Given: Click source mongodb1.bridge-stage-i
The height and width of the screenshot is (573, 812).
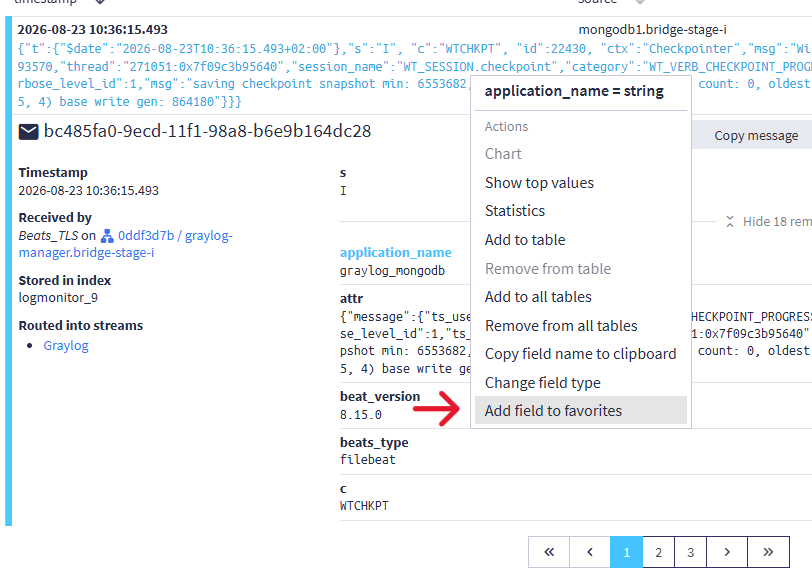Looking at the screenshot, I should 652,30.
